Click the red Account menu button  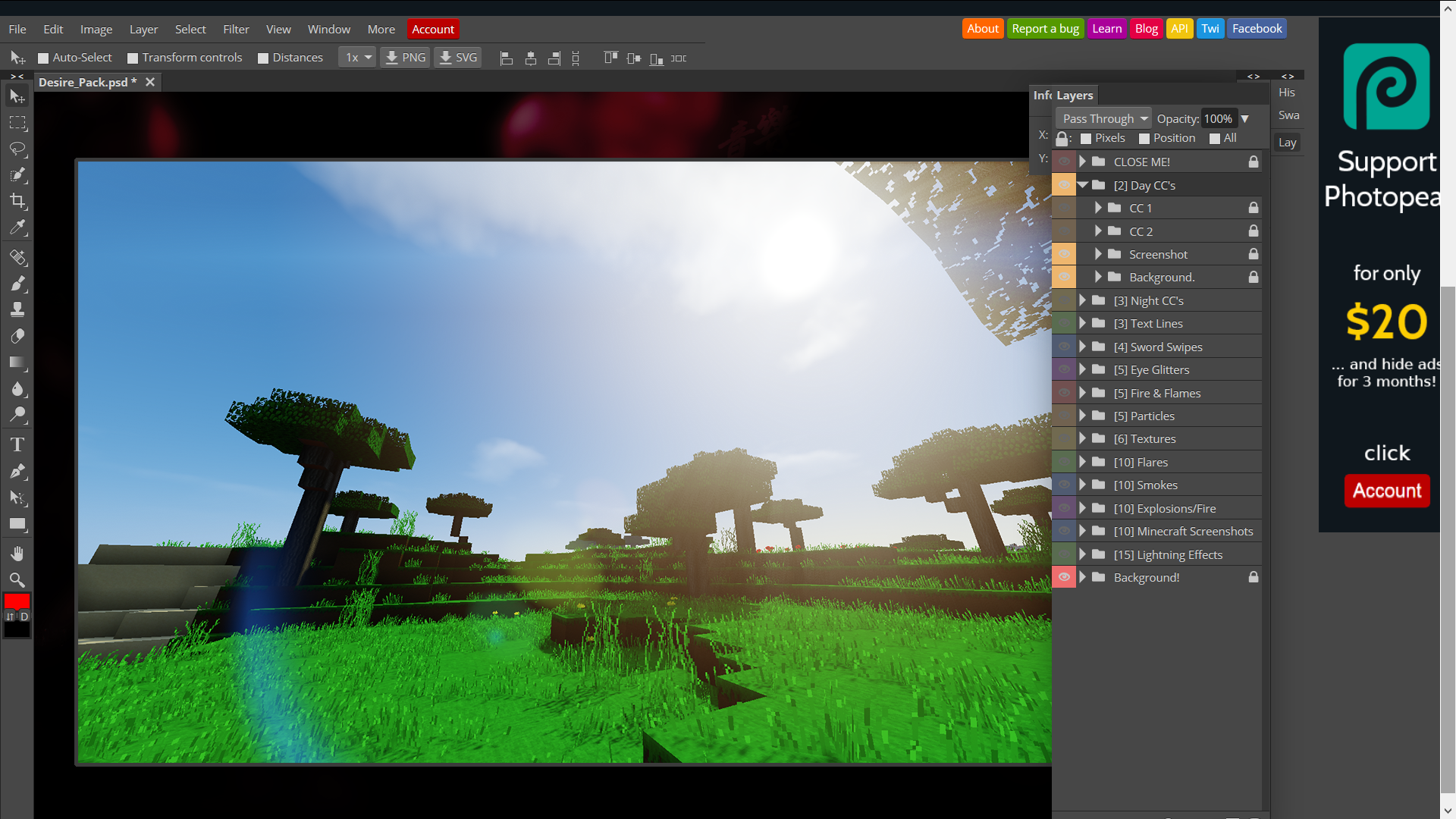tap(433, 29)
